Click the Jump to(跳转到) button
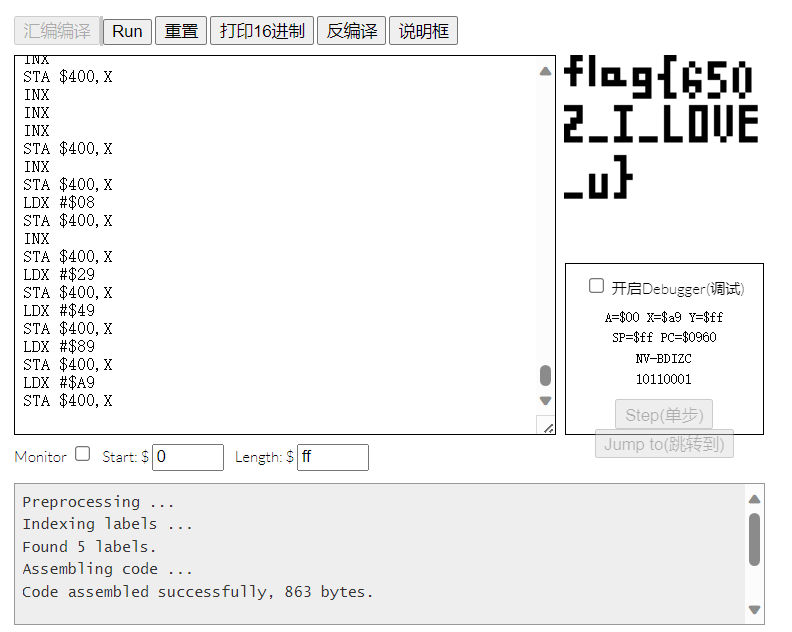The width and height of the screenshot is (792, 632). point(664,444)
